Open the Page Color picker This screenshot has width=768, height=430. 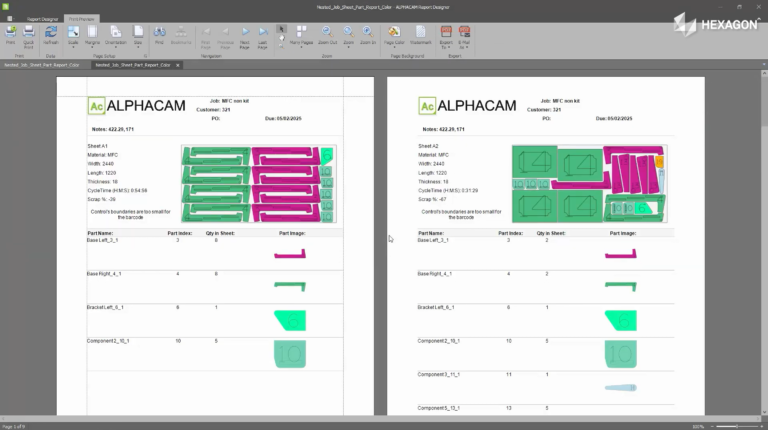394,36
